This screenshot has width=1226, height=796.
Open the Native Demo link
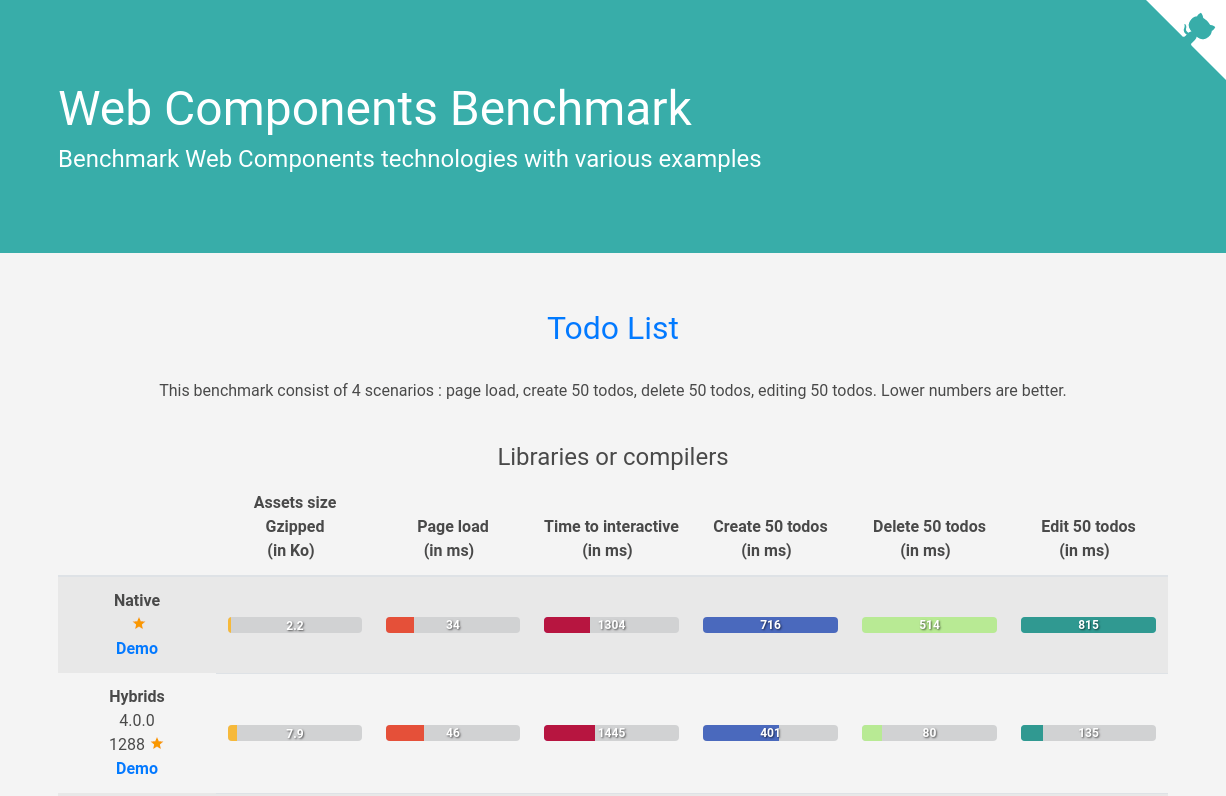click(137, 648)
